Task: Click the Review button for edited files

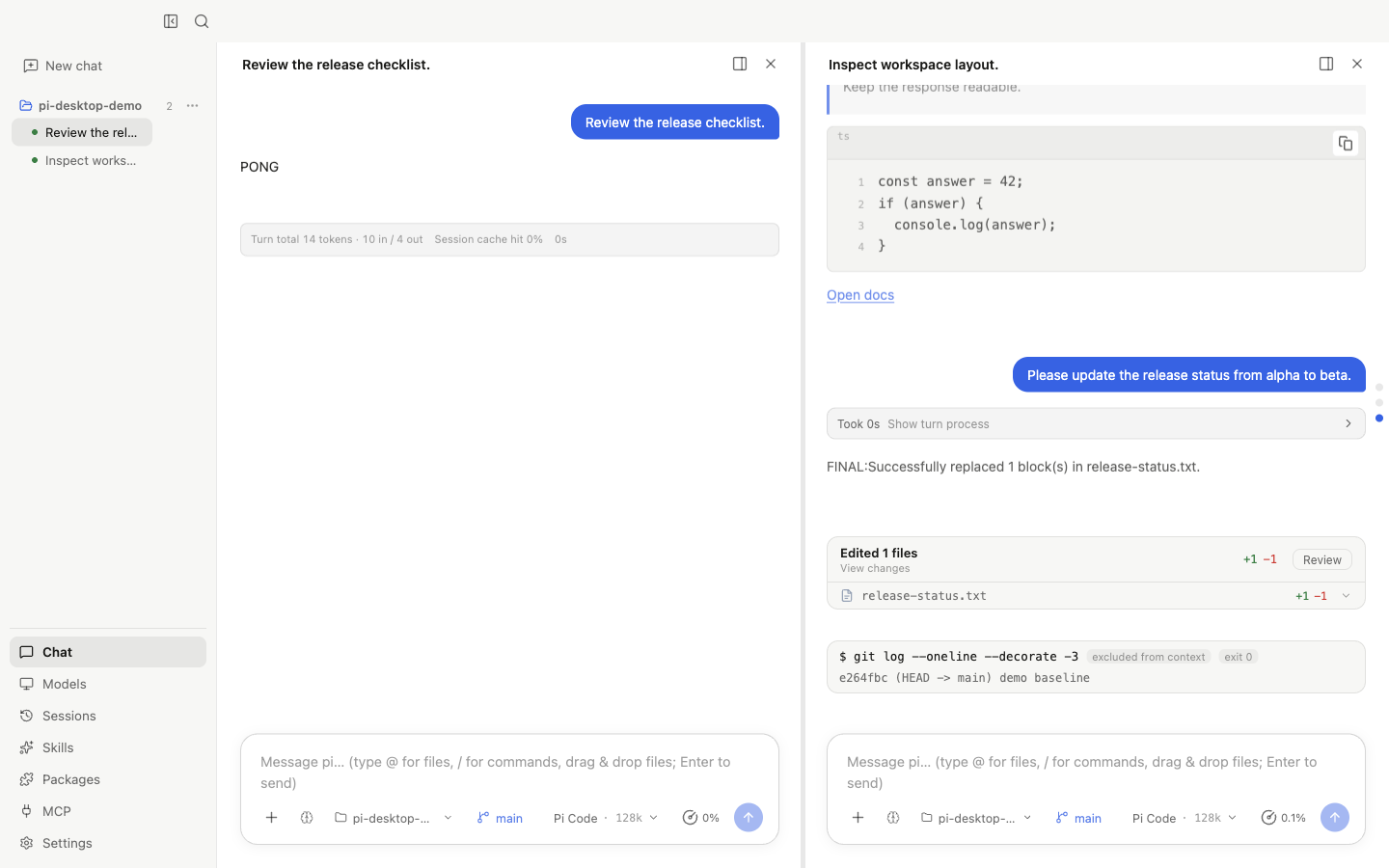Action: 1321,559
